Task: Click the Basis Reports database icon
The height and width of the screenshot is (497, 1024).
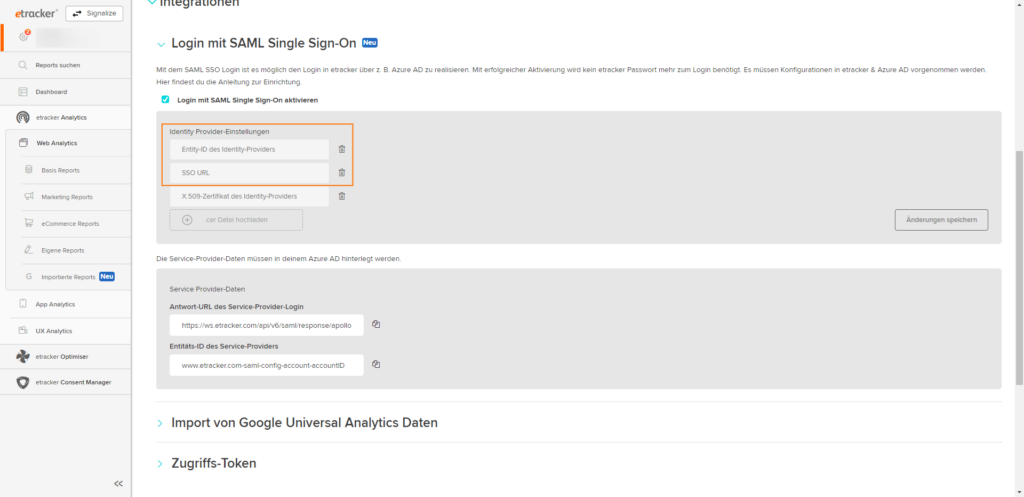Action: click(x=29, y=170)
